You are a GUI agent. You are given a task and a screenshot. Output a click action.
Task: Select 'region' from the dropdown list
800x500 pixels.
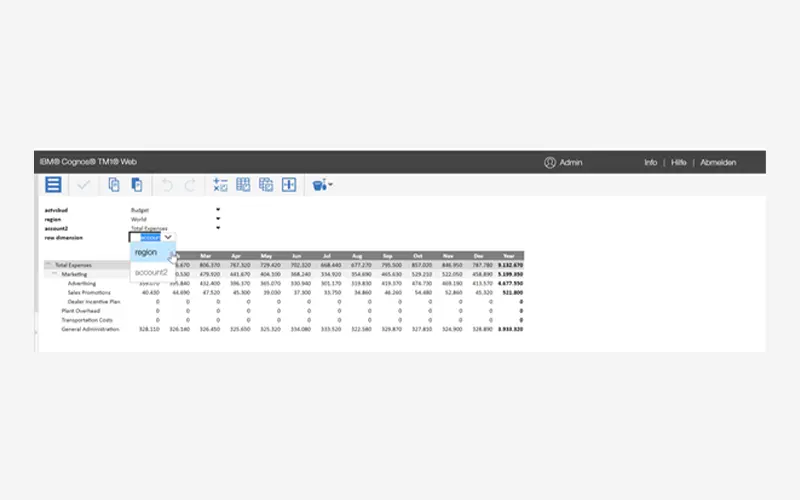[x=146, y=253]
